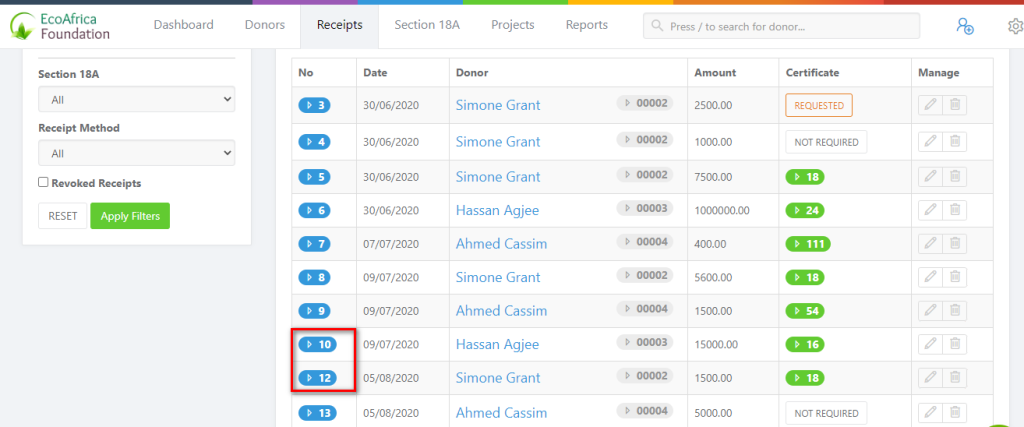Viewport: 1024px width, 427px height.
Task: Open Hassan Agjee link in receipt 10 row
Action: [498, 344]
